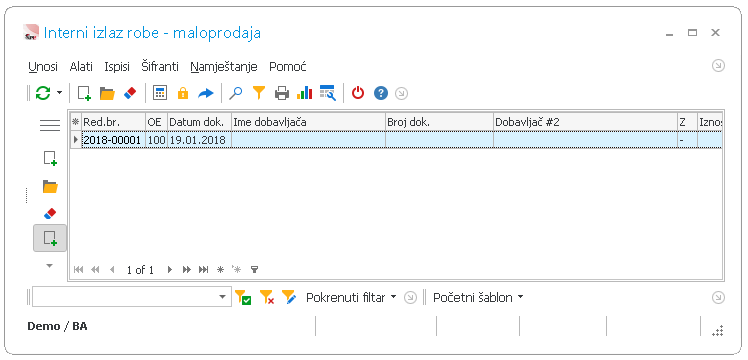Open the Alati menu
Viewport: 748px width, 360px height.
point(81,67)
